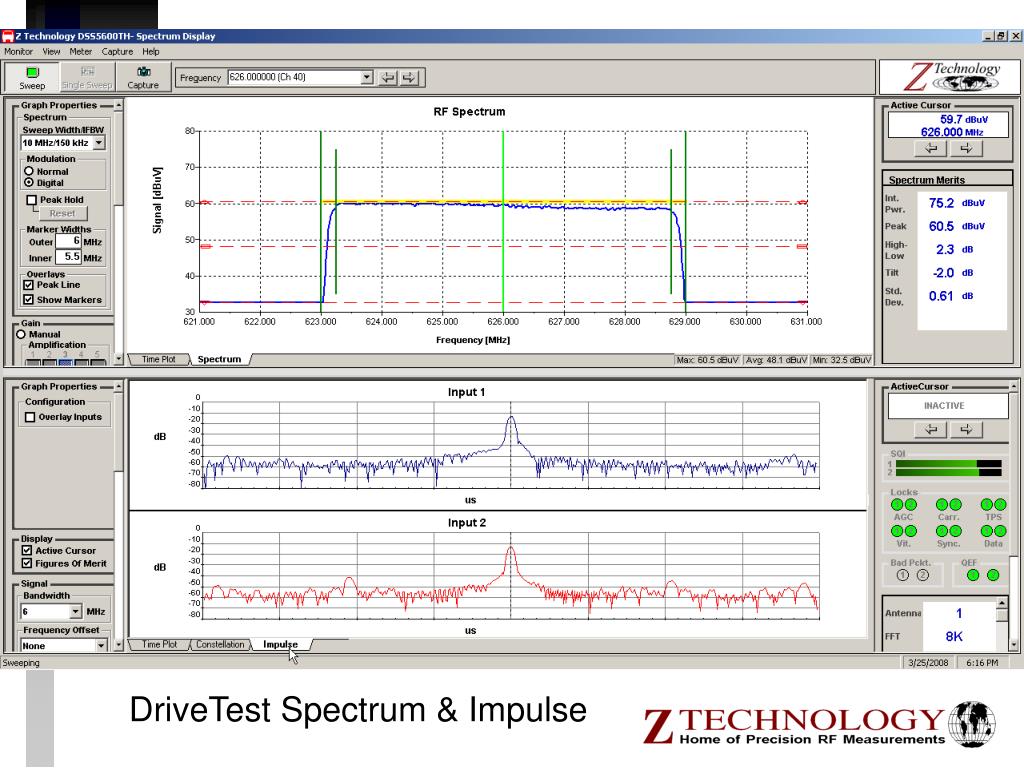
Task: Click the Bad Pckt. indicator 2
Action: coord(922,575)
